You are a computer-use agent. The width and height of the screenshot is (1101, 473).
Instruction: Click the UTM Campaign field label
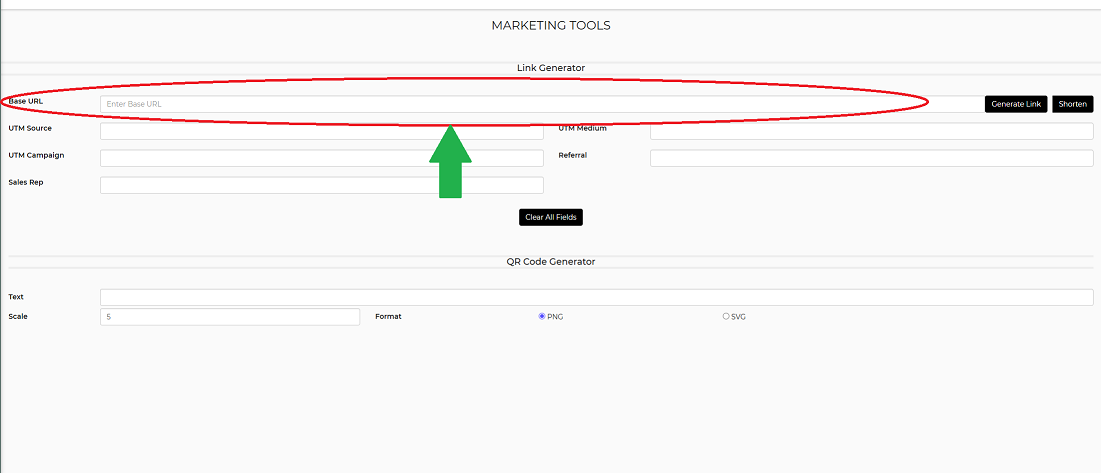(37, 155)
